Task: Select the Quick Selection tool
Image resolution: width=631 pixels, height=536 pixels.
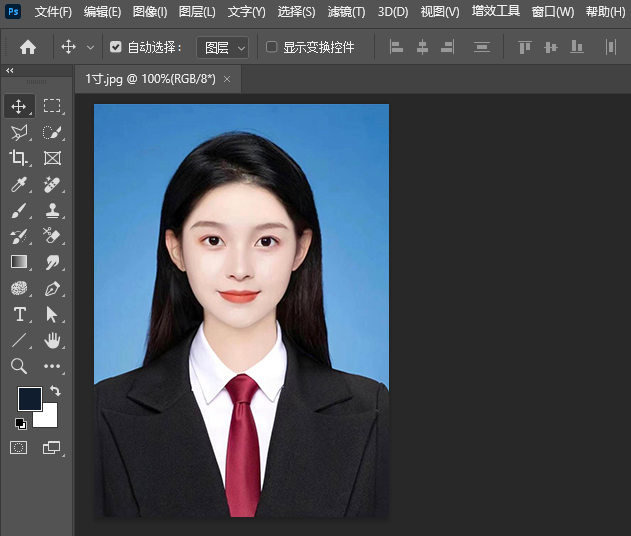Action: tap(52, 132)
